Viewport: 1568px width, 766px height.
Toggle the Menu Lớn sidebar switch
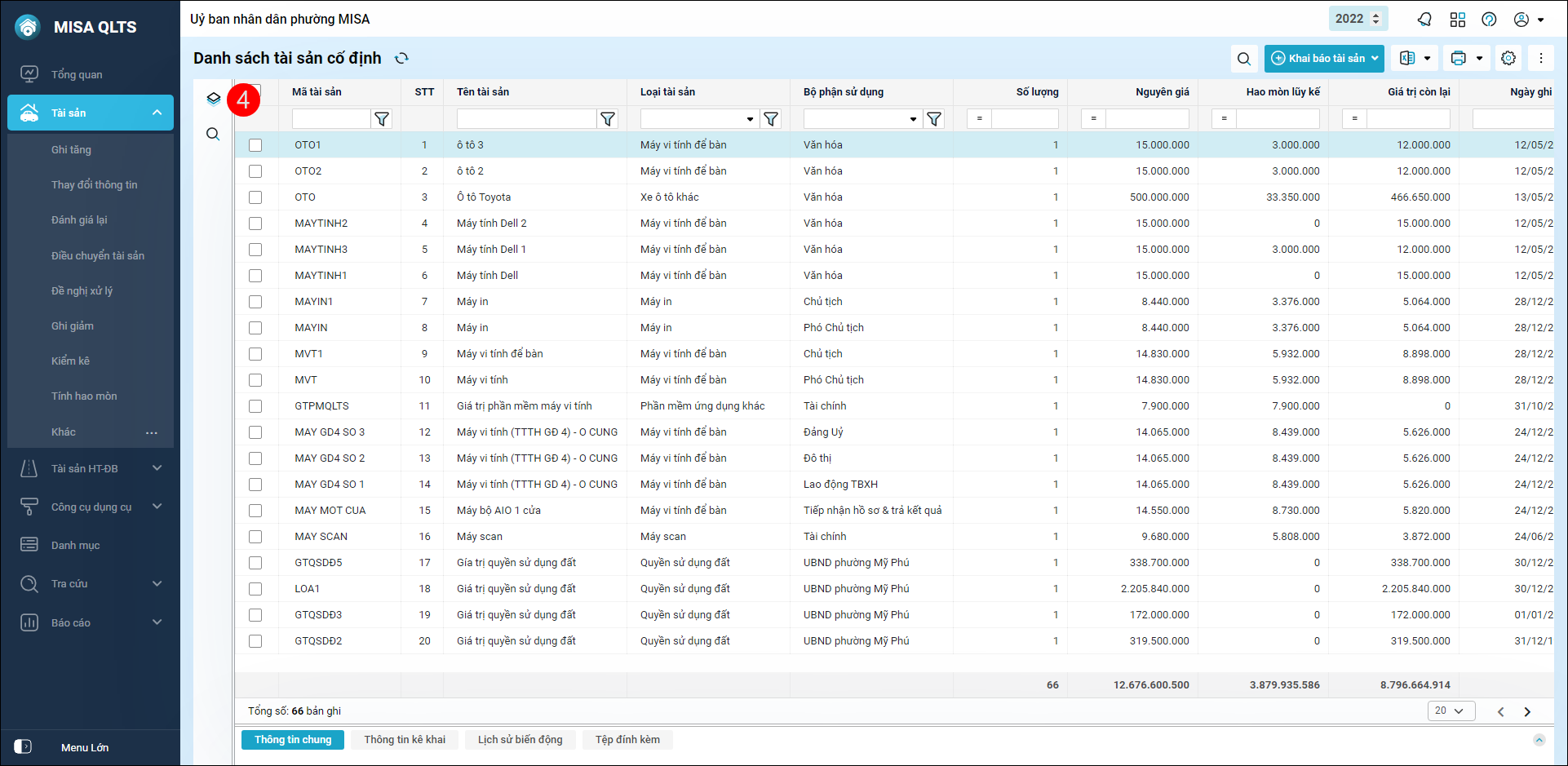pyautogui.click(x=23, y=747)
